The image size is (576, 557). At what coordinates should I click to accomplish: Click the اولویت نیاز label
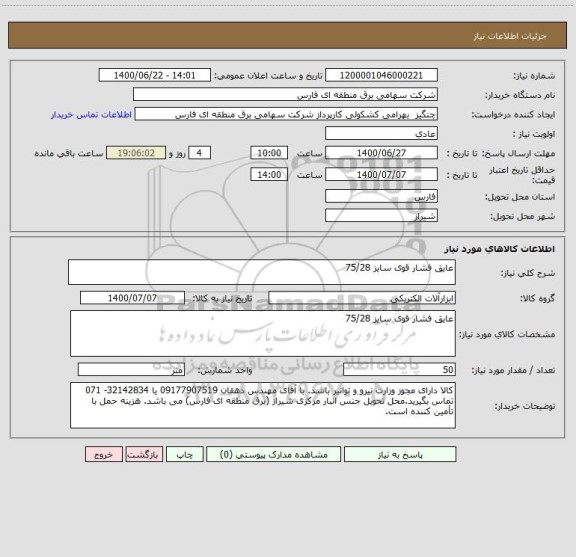click(x=534, y=134)
